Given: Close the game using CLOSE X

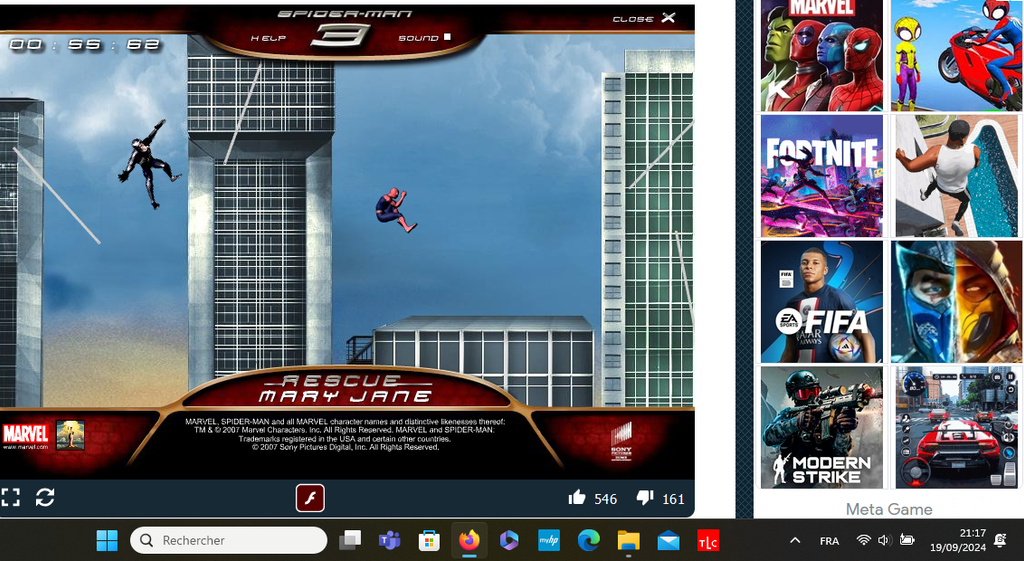Looking at the screenshot, I should tap(643, 18).
